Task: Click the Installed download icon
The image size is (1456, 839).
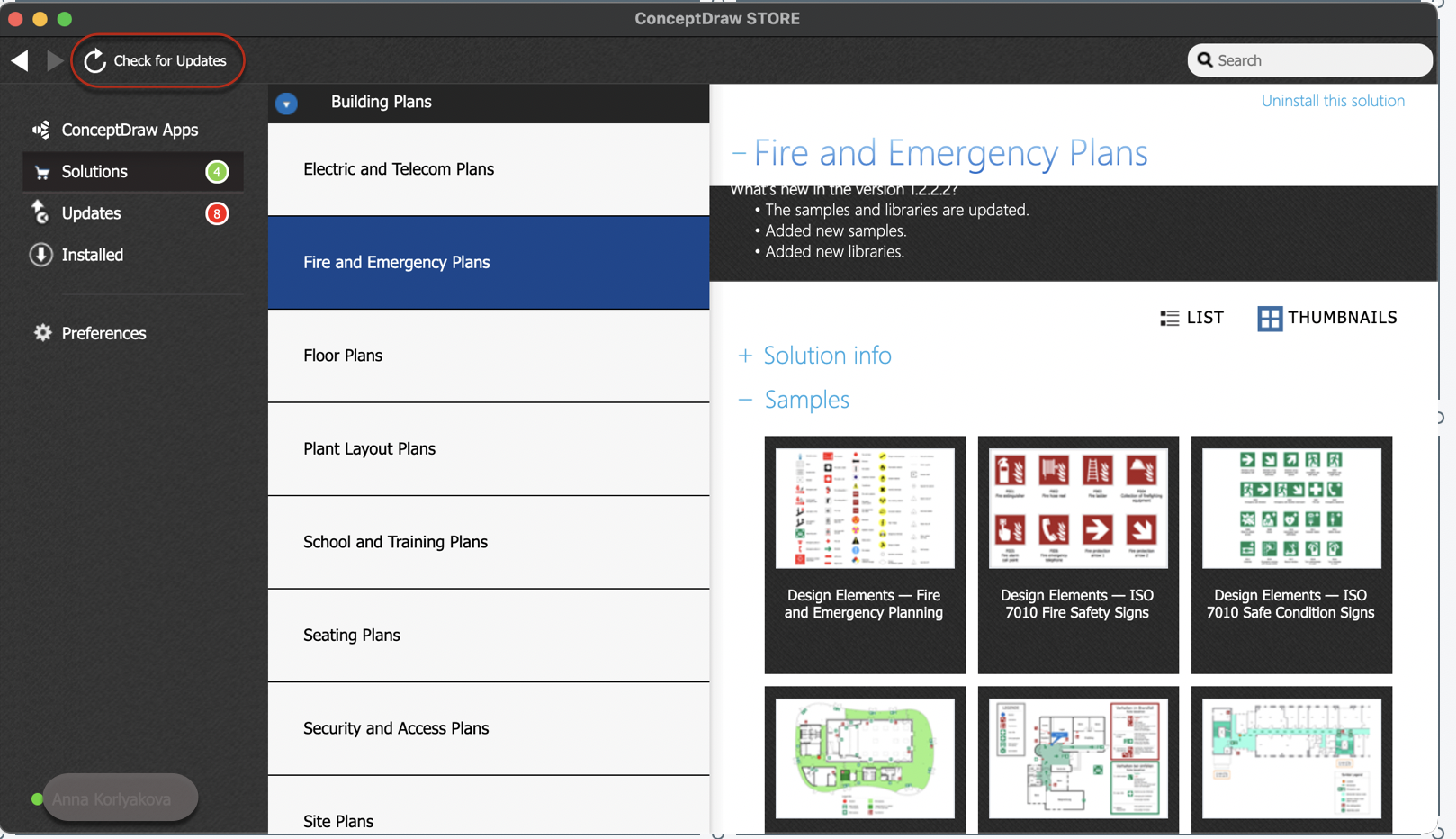Action: [40, 255]
